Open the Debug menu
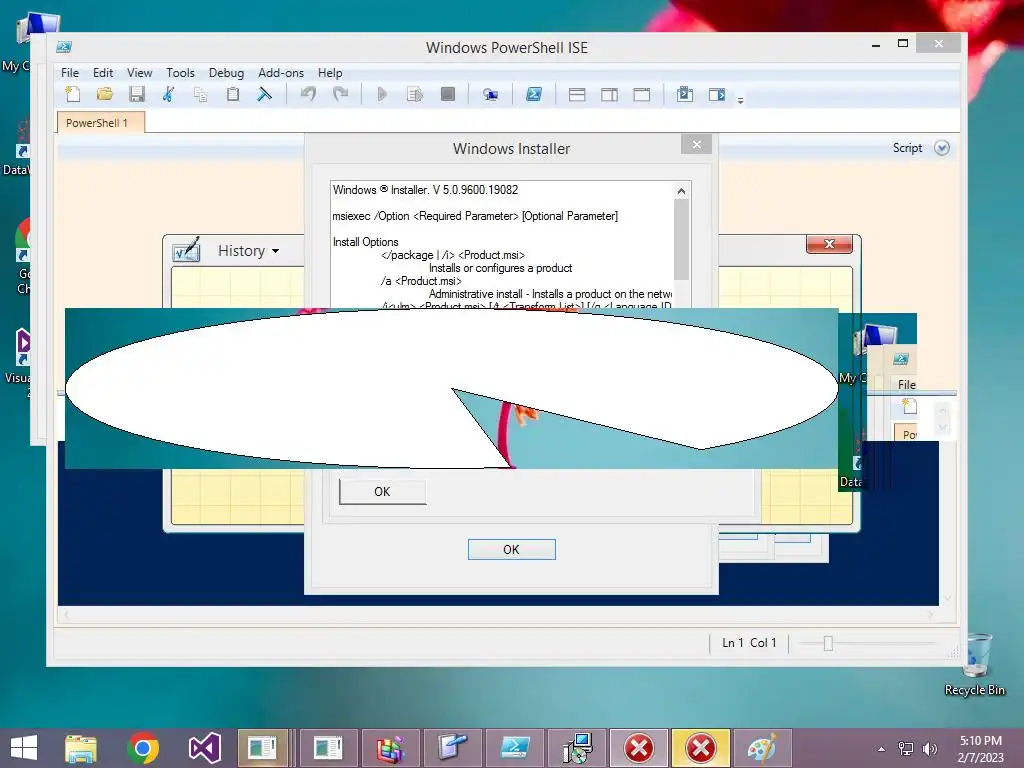1024x768 pixels. coord(226,73)
